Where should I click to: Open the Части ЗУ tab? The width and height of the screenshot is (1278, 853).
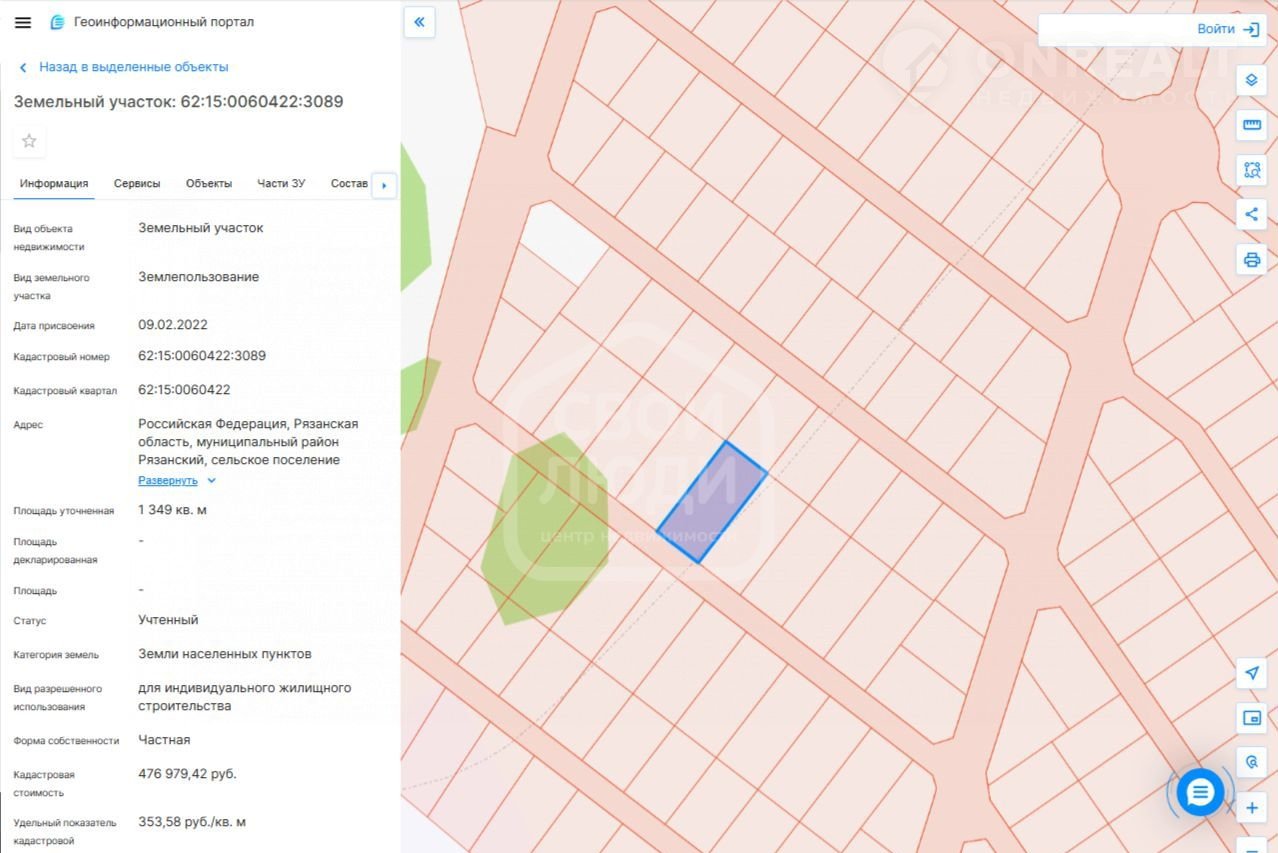coord(281,184)
